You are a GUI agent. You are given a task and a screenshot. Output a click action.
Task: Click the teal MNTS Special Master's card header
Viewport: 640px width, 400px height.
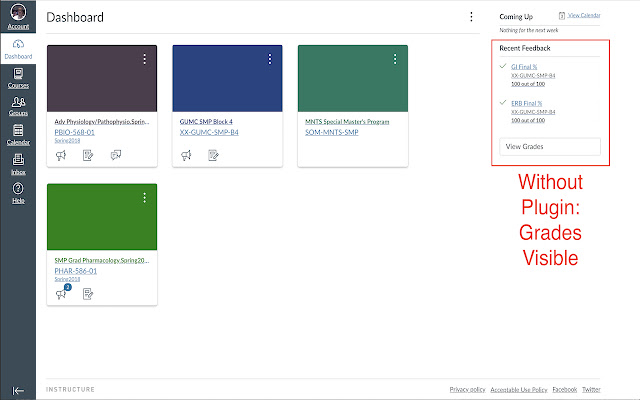353,78
